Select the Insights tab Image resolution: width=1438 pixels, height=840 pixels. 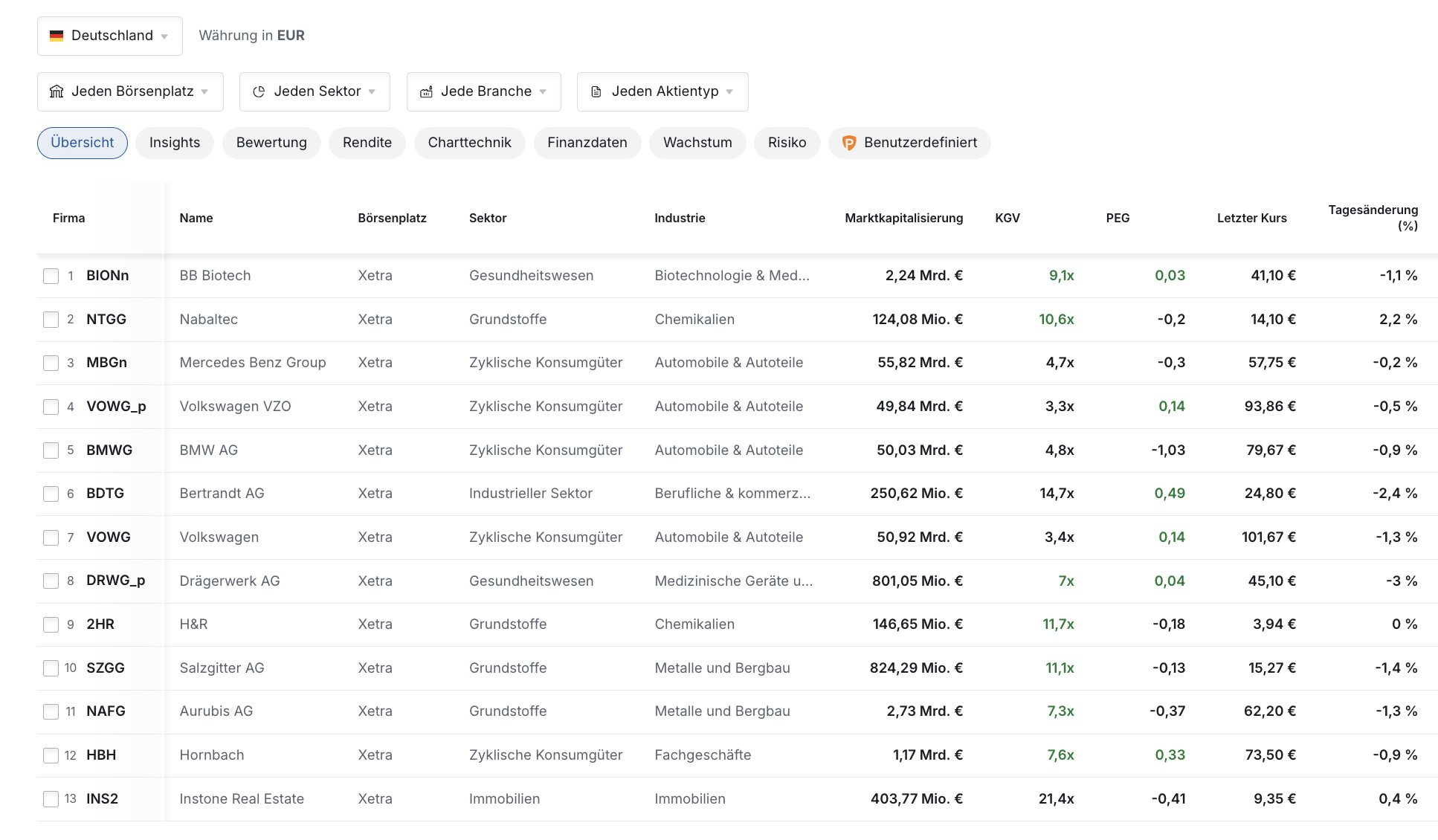click(175, 143)
